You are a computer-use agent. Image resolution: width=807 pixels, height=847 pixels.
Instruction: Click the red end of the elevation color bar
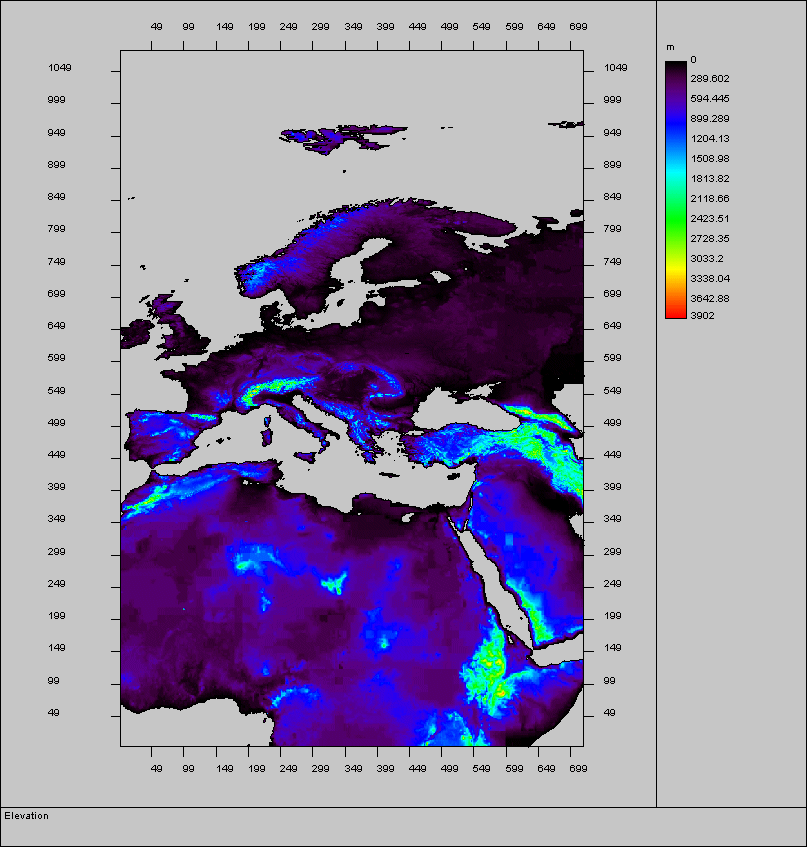676,313
